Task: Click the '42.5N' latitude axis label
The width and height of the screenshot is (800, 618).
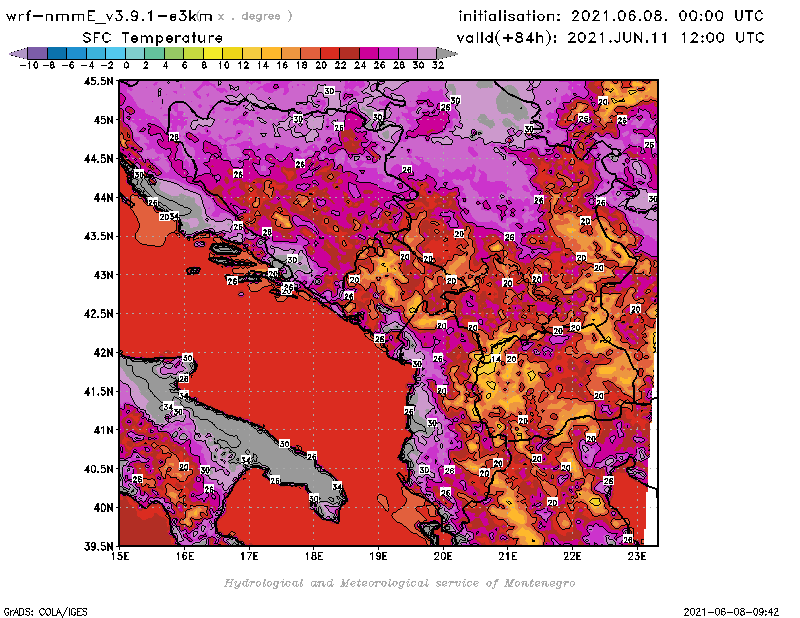Action: tap(99, 314)
